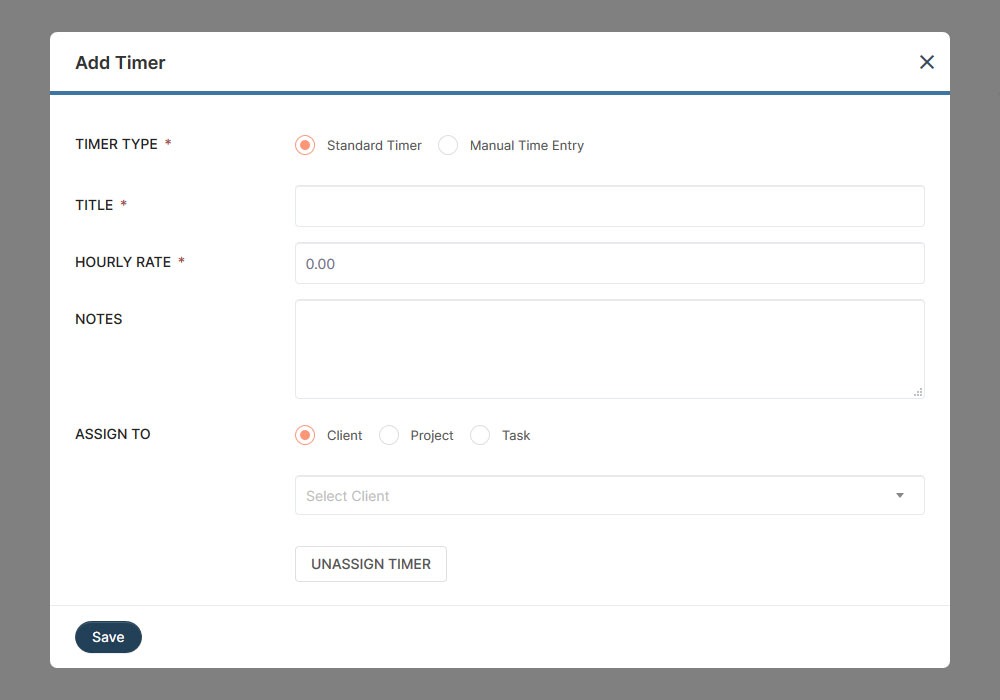Select the Client assignment radio button
The width and height of the screenshot is (1000, 700).
(x=305, y=435)
